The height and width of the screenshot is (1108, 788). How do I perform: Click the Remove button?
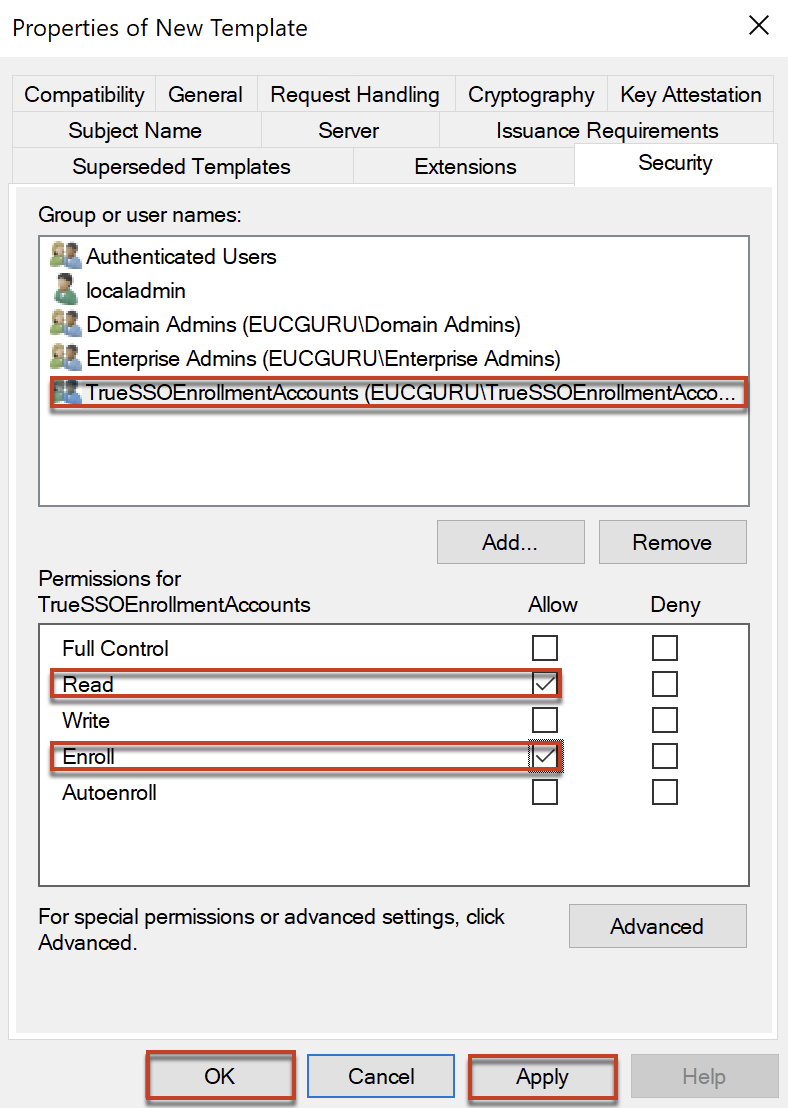coord(672,542)
